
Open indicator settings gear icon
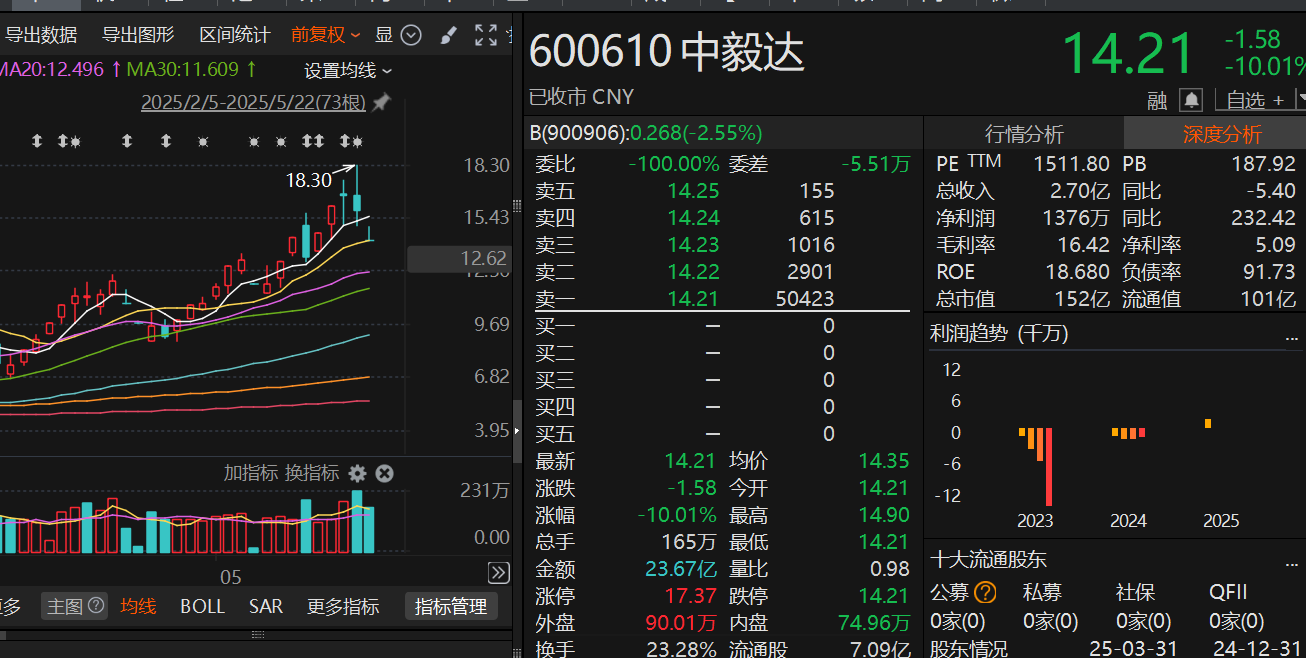(x=357, y=473)
